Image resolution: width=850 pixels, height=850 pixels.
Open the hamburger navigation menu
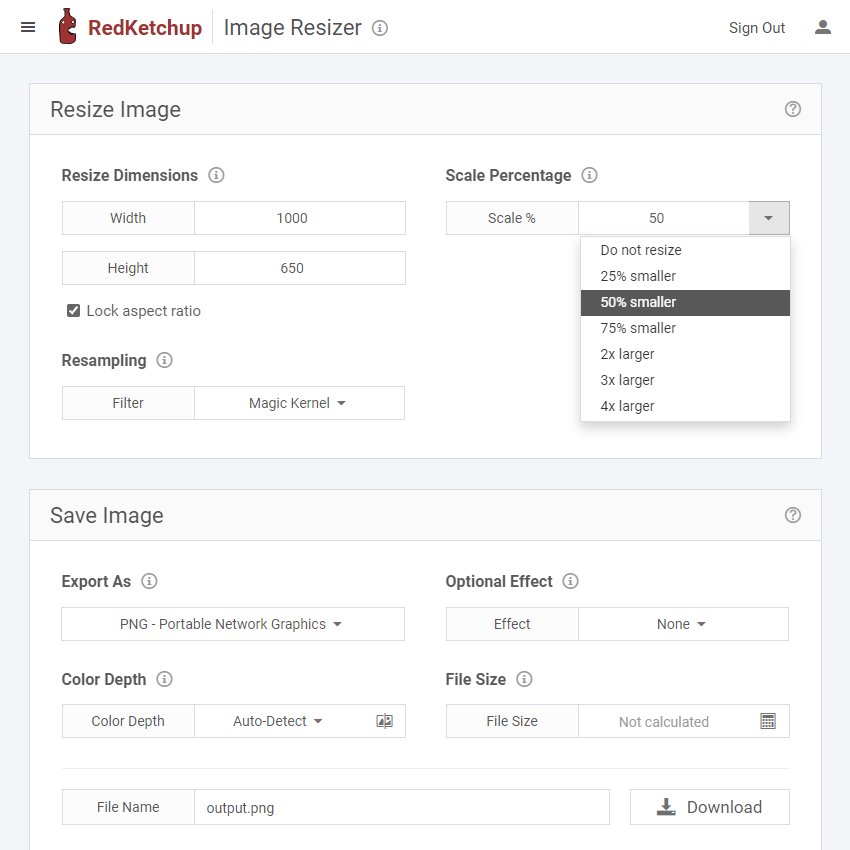coord(28,27)
